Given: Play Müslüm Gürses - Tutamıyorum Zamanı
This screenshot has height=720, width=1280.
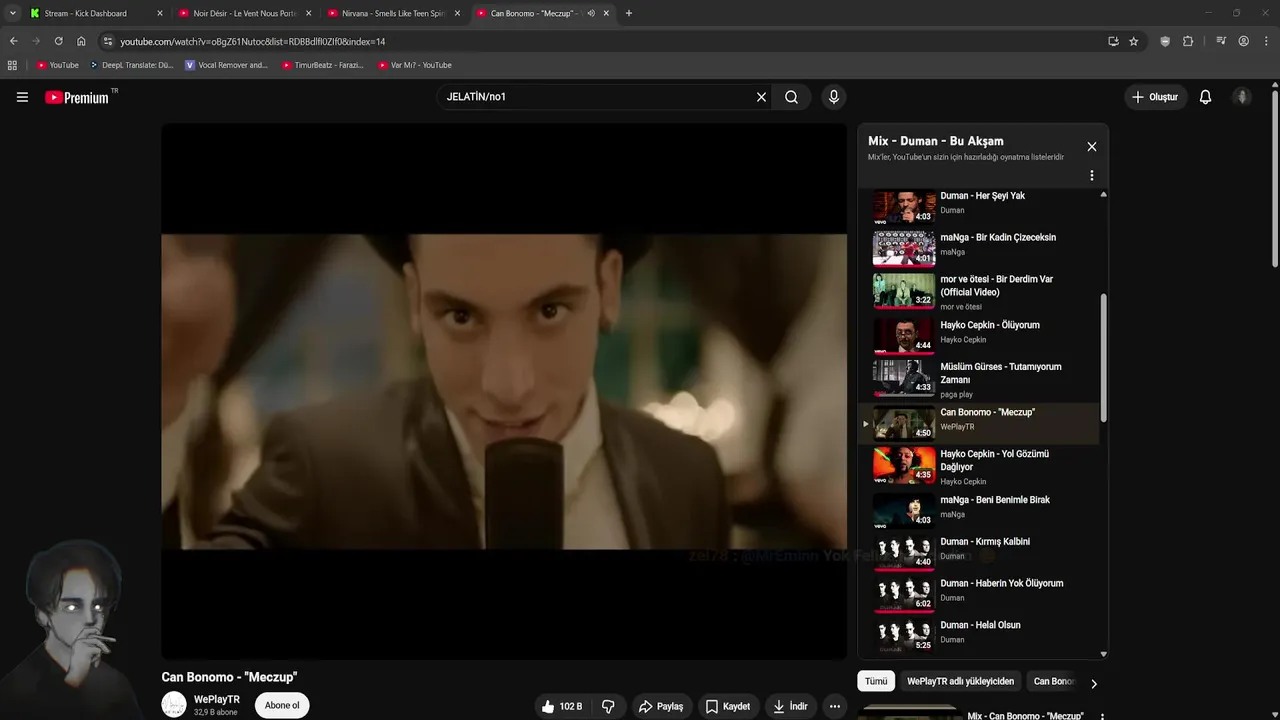Looking at the screenshot, I should pos(980,379).
